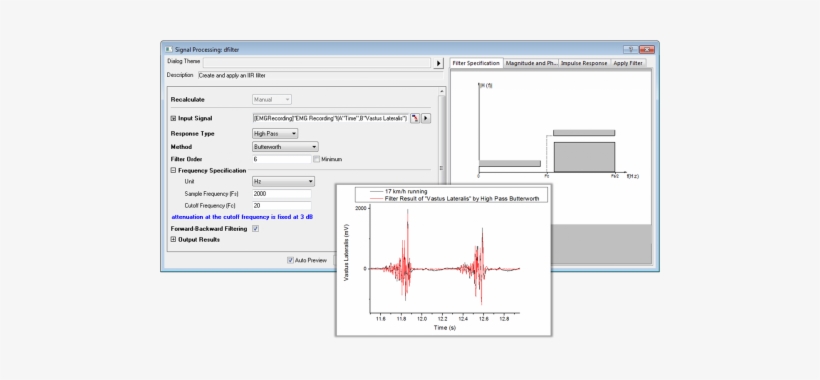Click the passband gray block in filter specification diagram
The width and height of the screenshot is (820, 380).
pos(584,157)
